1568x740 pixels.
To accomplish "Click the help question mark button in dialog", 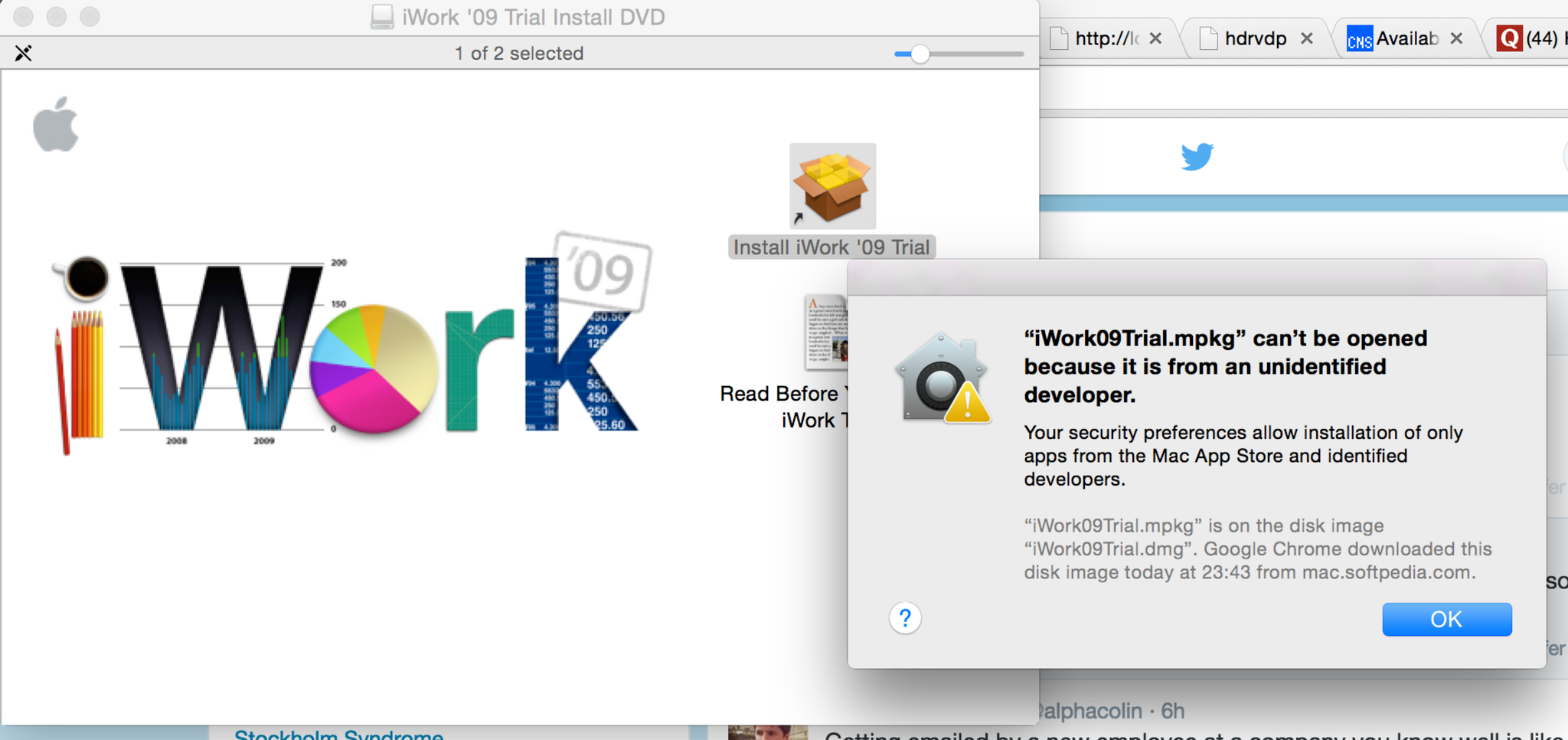I will point(905,618).
